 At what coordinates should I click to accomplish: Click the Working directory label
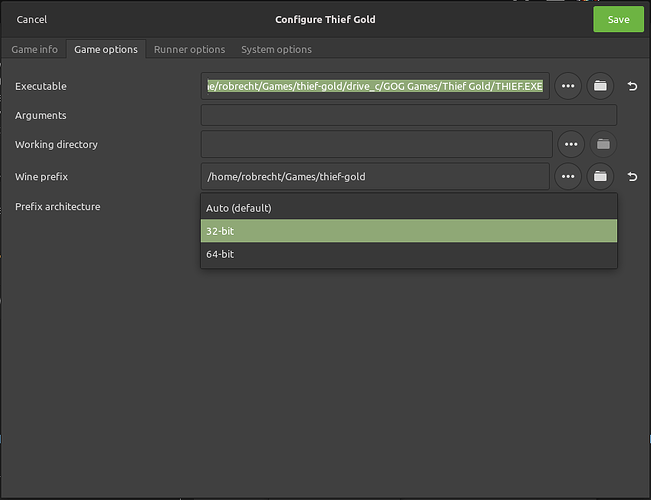pos(56,144)
